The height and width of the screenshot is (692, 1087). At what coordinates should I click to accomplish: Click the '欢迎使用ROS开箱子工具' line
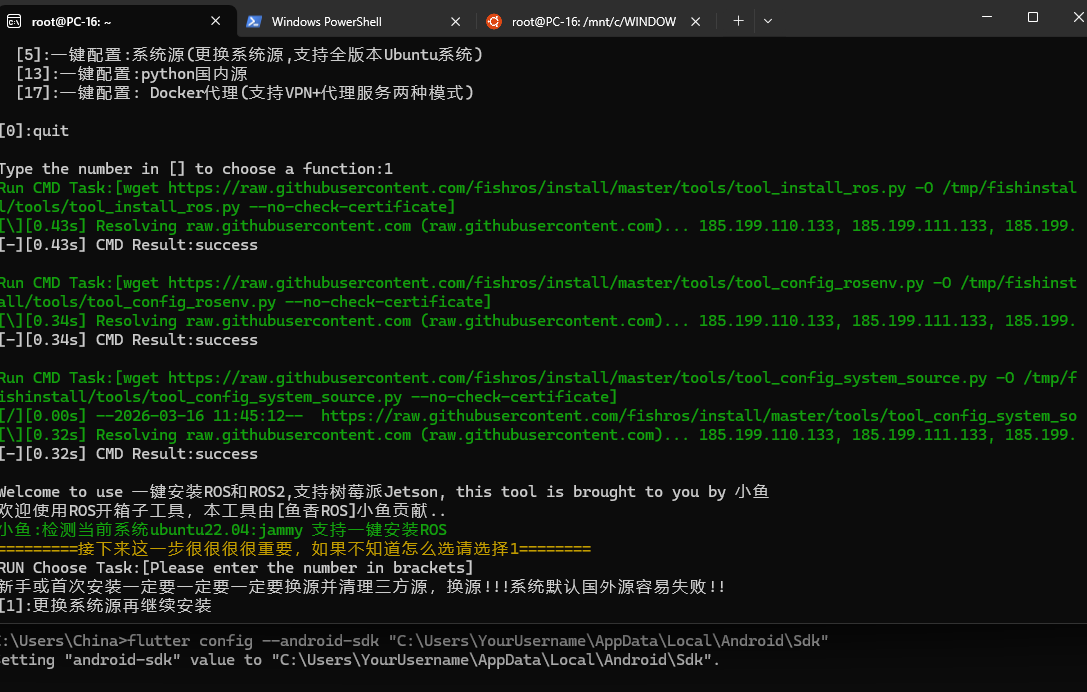(223, 511)
